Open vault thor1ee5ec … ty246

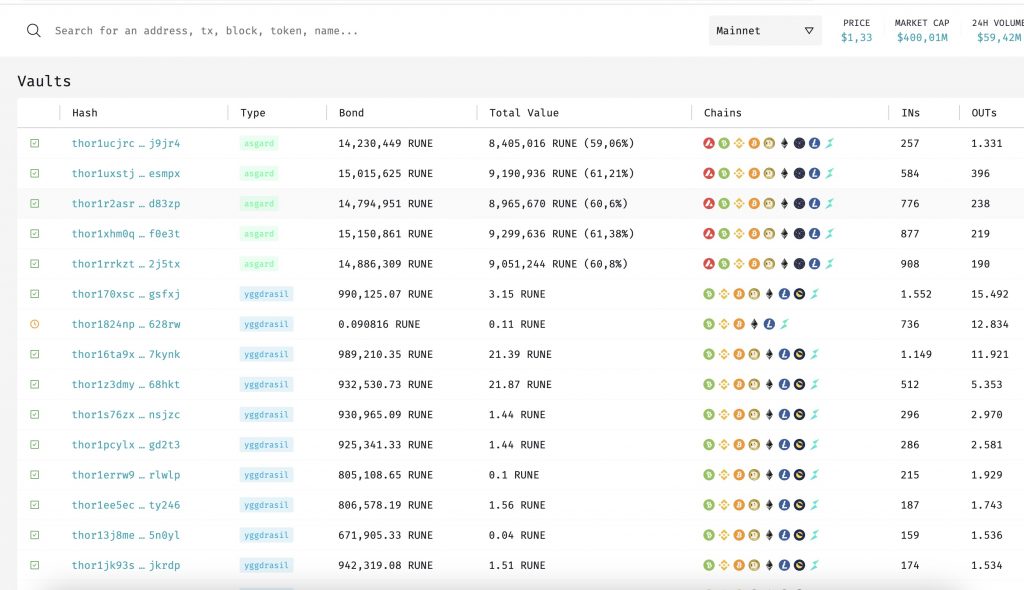tap(126, 505)
